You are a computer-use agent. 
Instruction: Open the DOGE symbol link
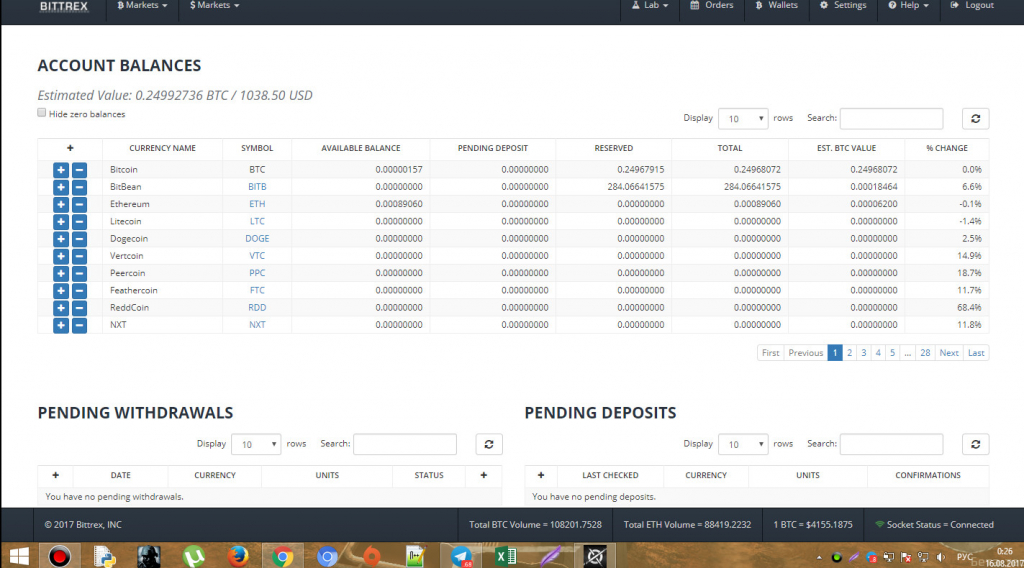point(257,239)
